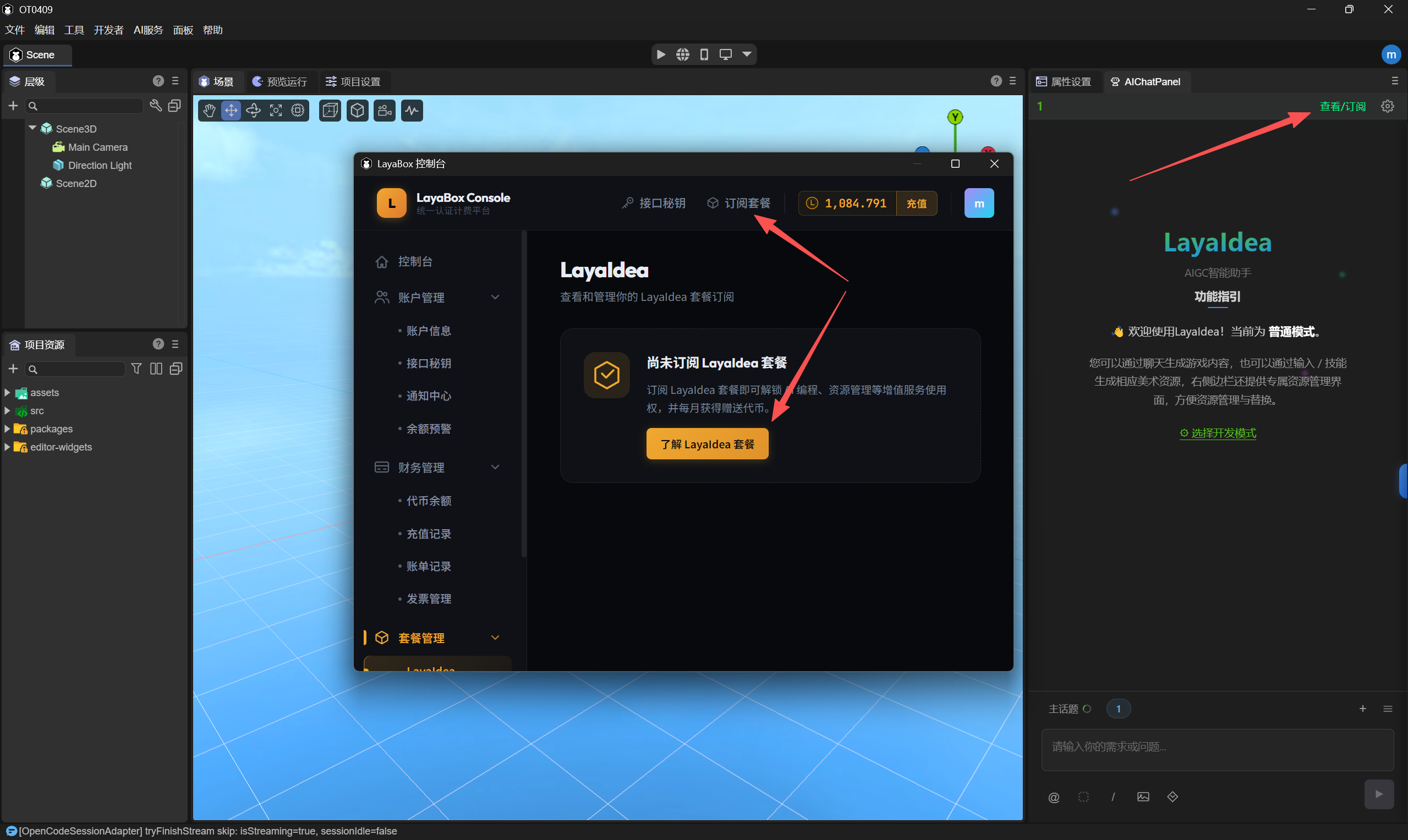Image resolution: width=1408 pixels, height=840 pixels.
Task: Open the 文件 menu
Action: pos(15,30)
